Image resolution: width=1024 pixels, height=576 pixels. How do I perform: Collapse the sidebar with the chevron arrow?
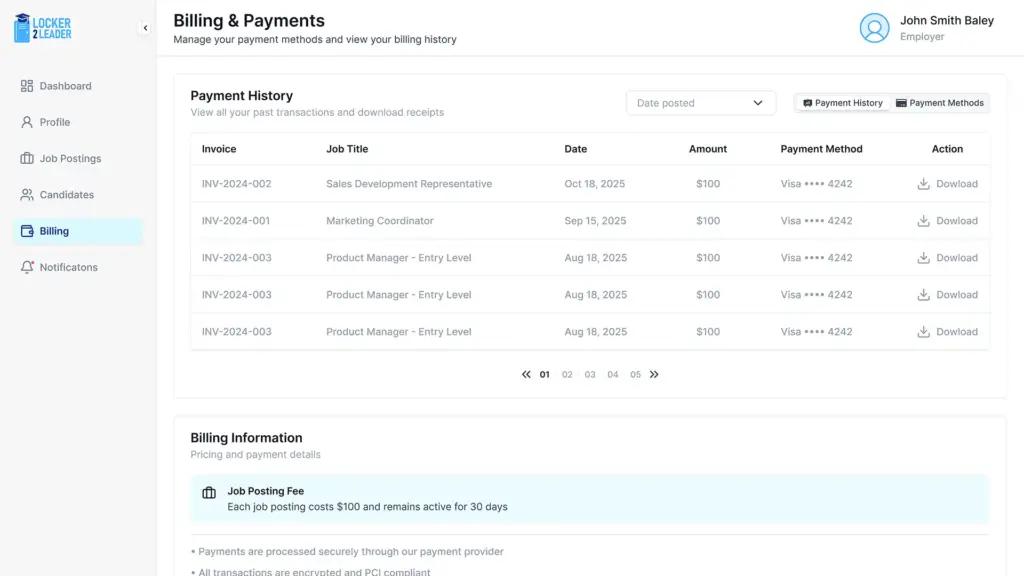tap(145, 28)
